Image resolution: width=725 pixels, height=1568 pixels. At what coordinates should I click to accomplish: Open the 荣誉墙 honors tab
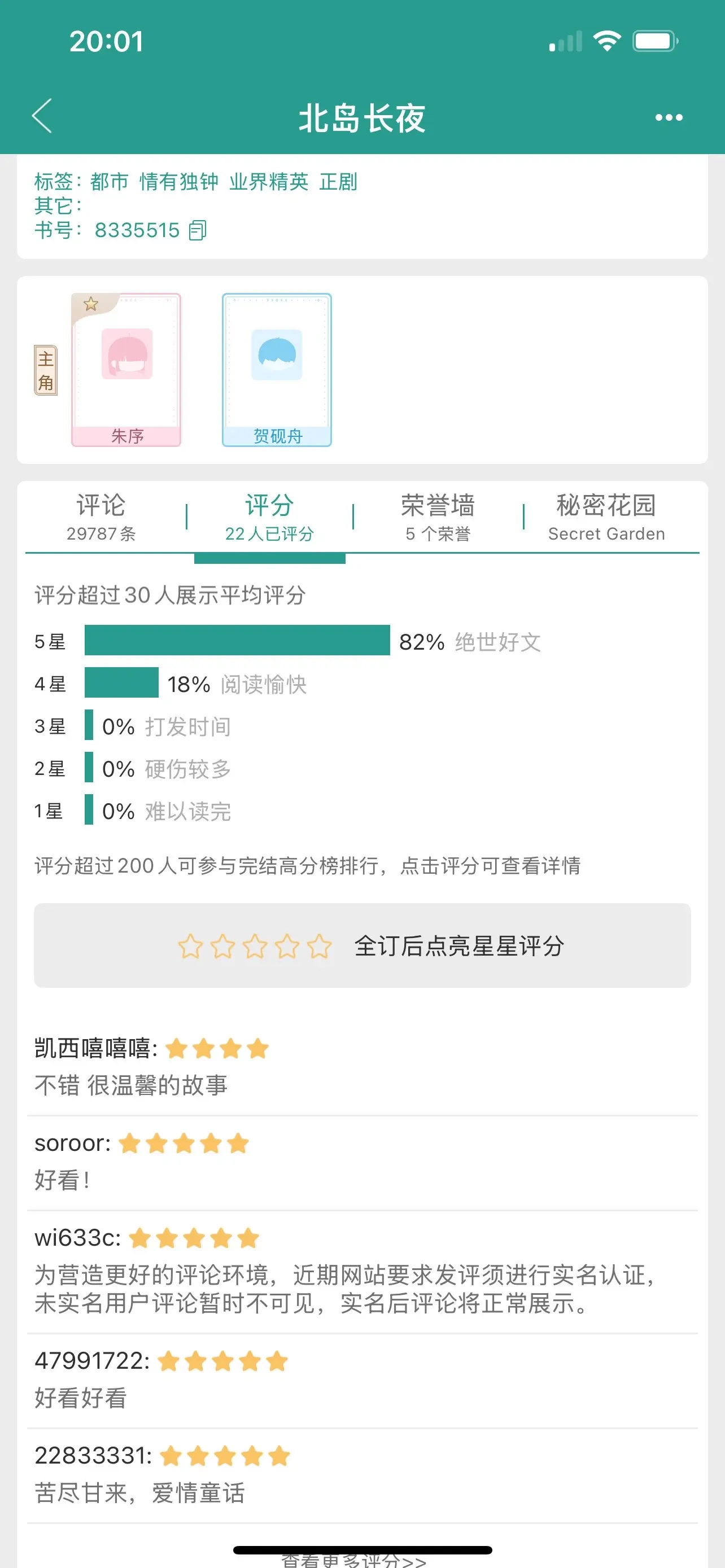(x=438, y=518)
